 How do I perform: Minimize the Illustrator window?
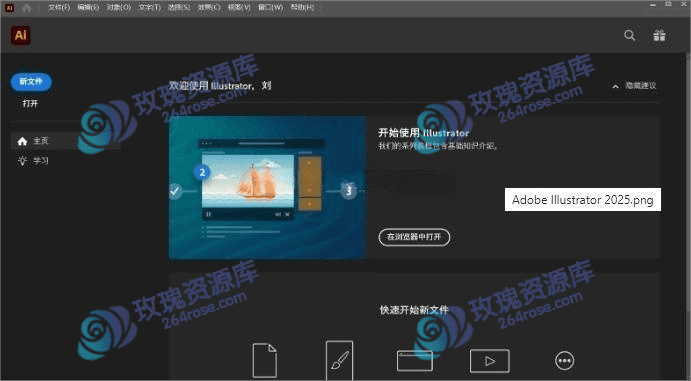point(653,4)
